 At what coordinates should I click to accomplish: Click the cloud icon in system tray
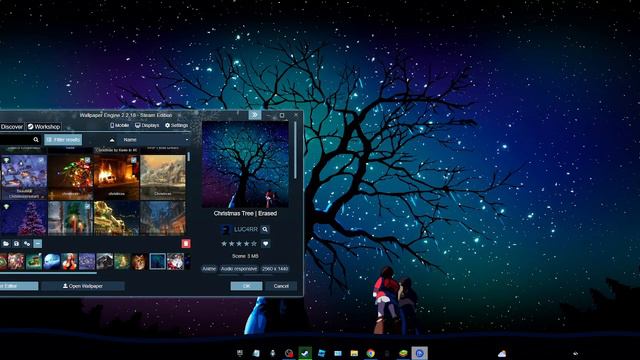pos(502,354)
